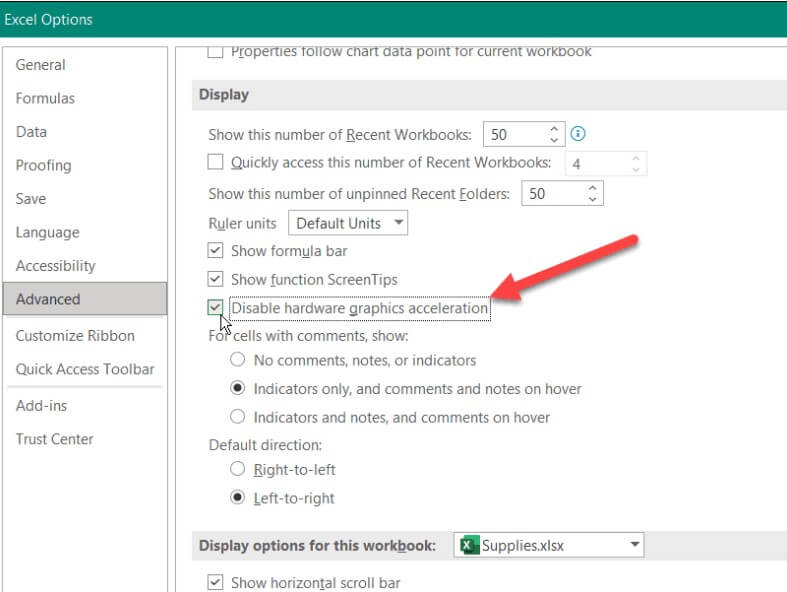Screen dimensions: 787x592
Task: Select No comments, notes, or indicators
Action: tap(237, 360)
